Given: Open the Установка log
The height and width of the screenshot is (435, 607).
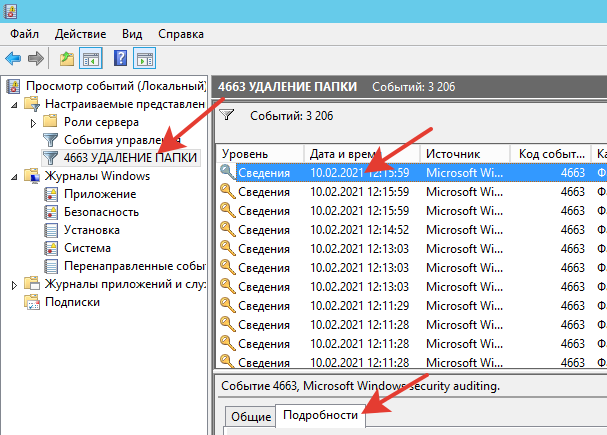Looking at the screenshot, I should coord(92,230).
